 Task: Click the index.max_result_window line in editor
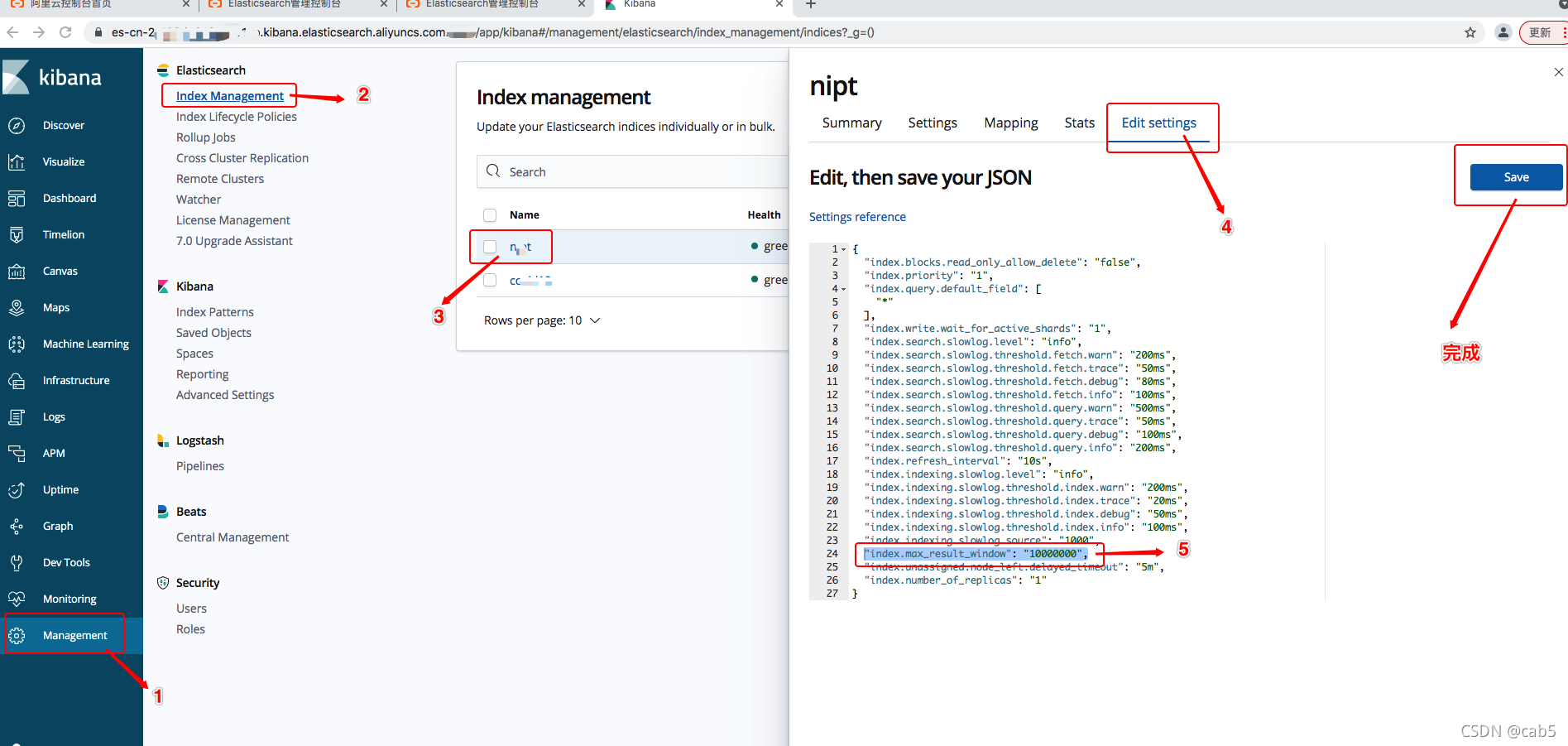click(x=976, y=554)
